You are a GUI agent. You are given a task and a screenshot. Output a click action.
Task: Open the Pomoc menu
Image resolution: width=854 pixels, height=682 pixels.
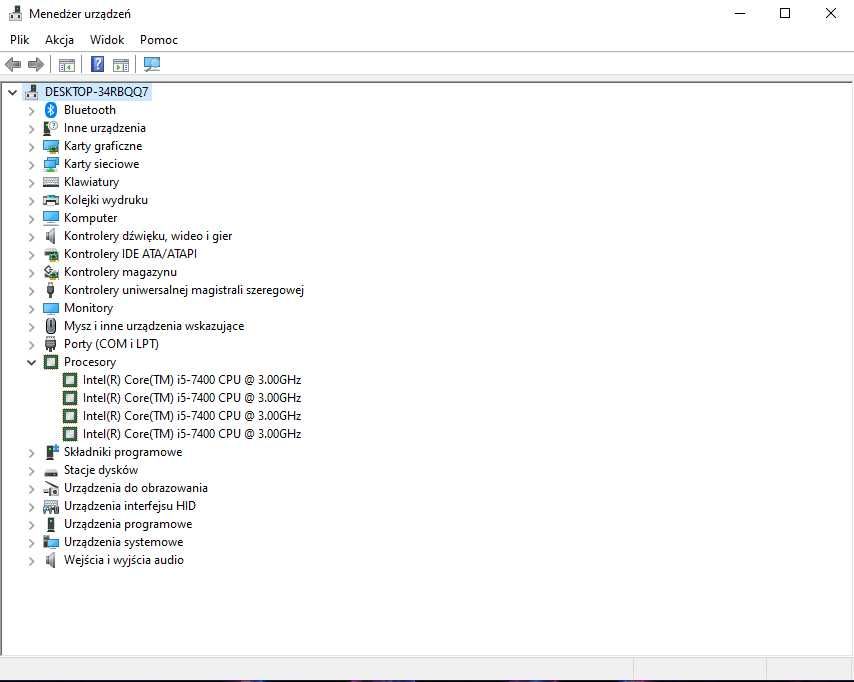click(x=158, y=40)
